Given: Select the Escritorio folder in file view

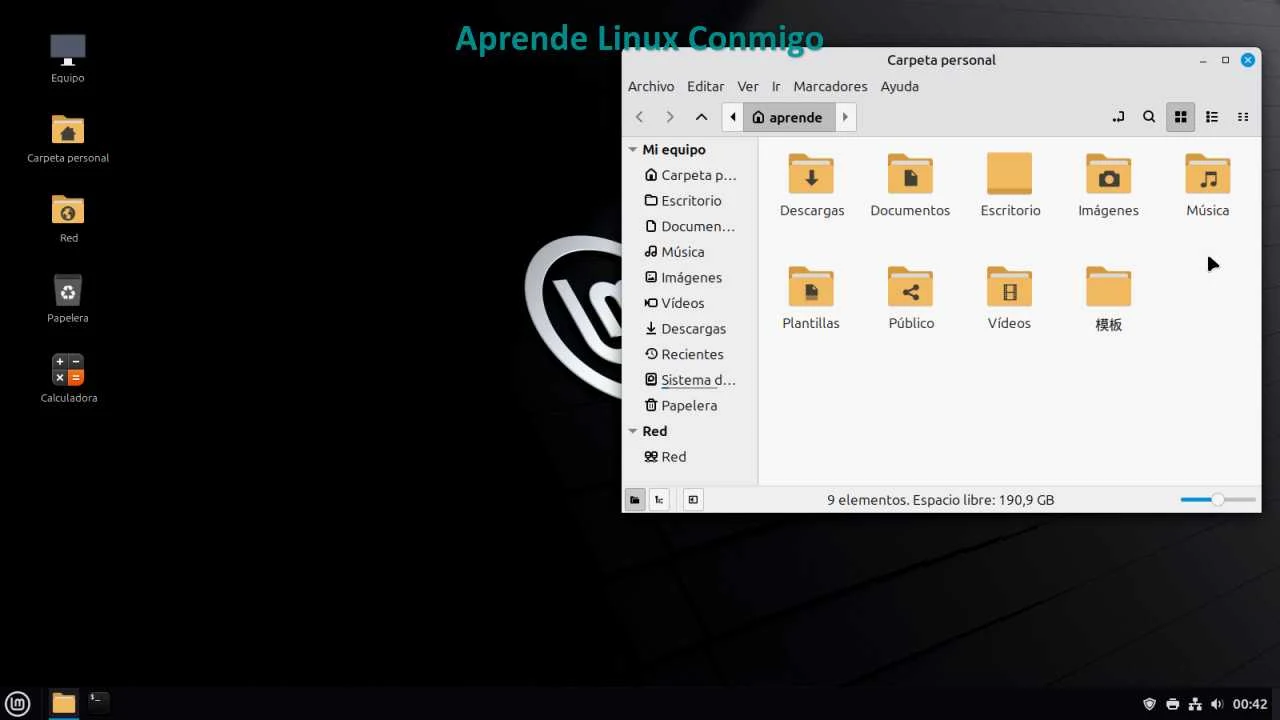Looking at the screenshot, I should pyautogui.click(x=1009, y=174).
